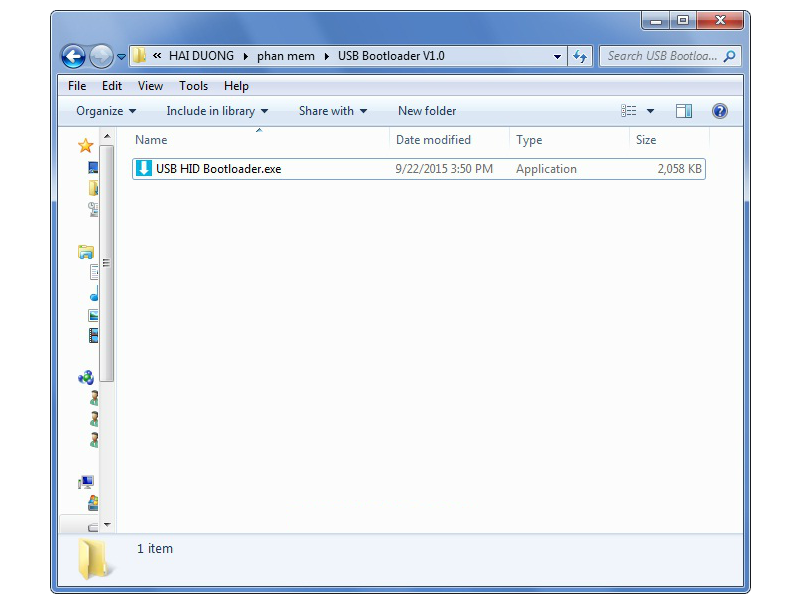Click the Change your view icon

[629, 111]
